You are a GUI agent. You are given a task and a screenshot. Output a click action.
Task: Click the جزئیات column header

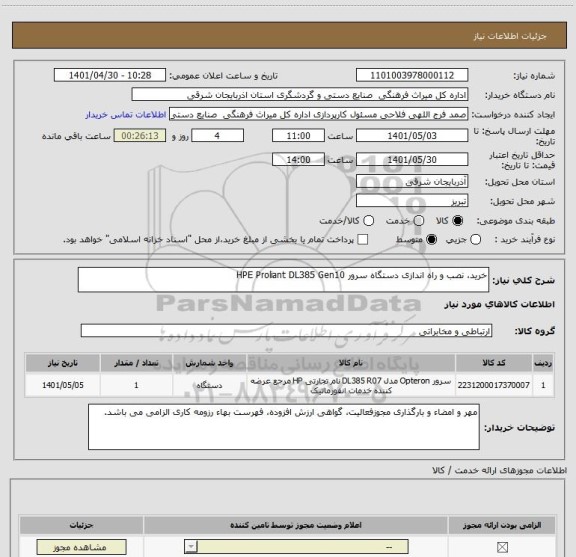tap(82, 525)
